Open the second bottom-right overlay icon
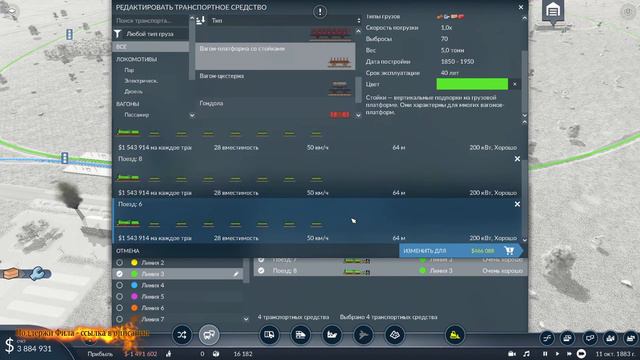 [x=567, y=338]
